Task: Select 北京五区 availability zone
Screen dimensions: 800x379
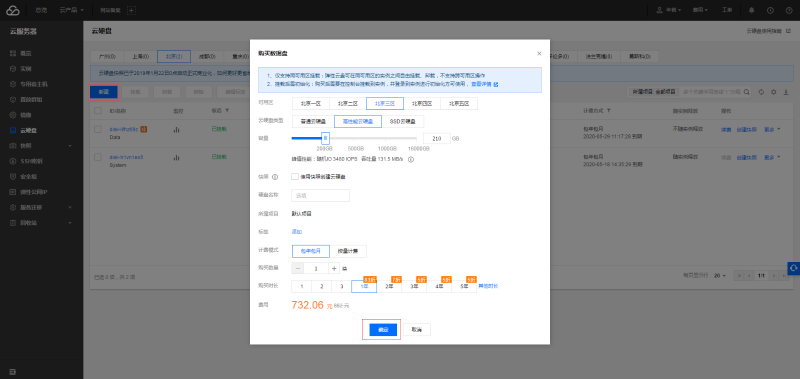Action: pos(459,104)
